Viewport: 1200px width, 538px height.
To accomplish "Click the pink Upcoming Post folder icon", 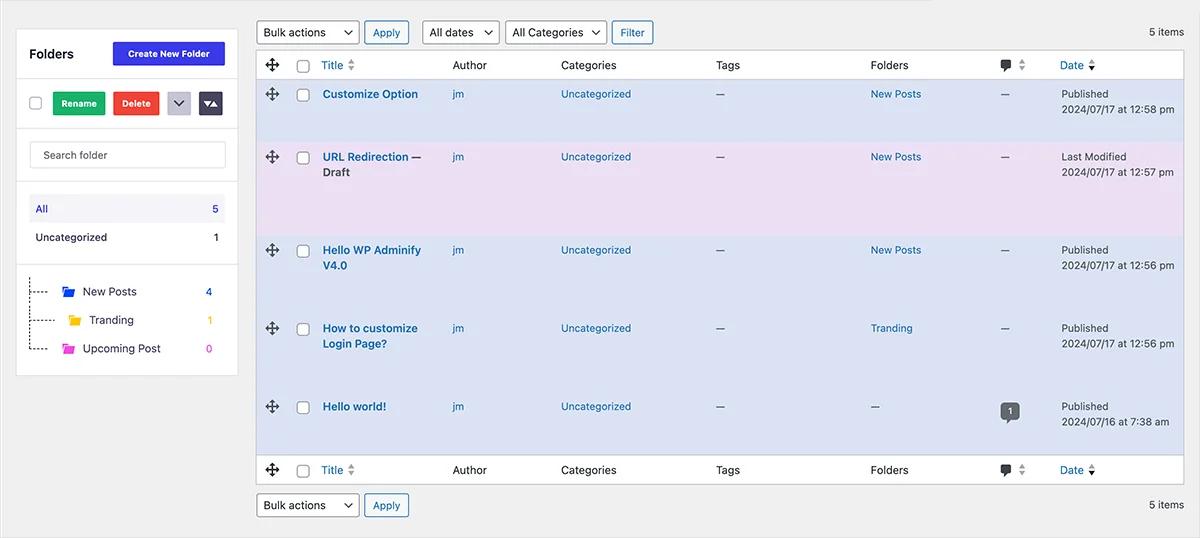I will (x=68, y=349).
